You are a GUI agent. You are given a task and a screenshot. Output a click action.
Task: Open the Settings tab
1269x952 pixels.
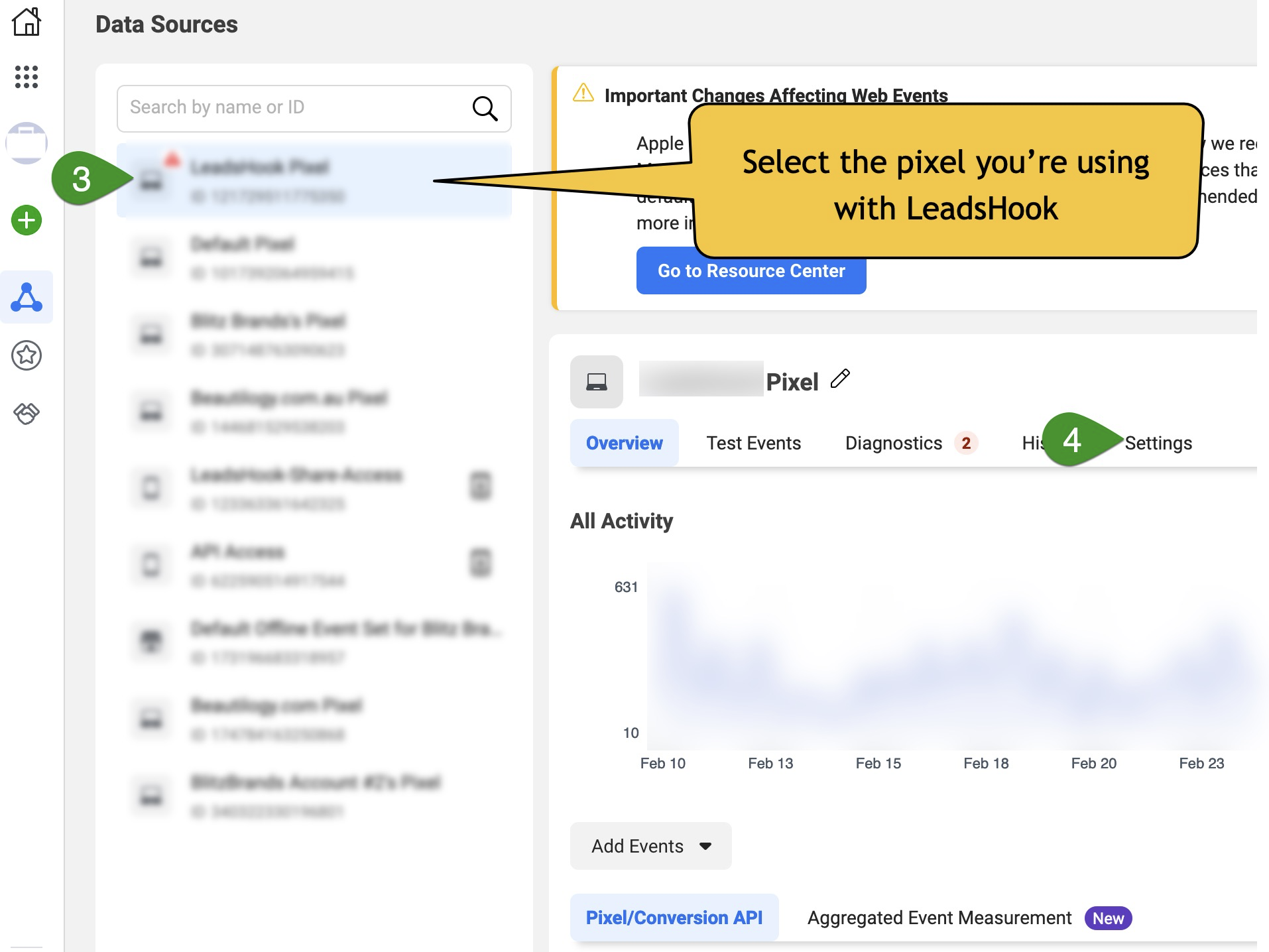(1158, 443)
